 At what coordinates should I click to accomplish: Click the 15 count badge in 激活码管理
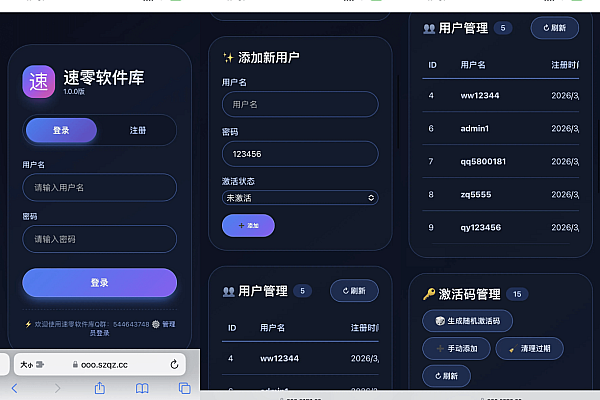tap(517, 294)
